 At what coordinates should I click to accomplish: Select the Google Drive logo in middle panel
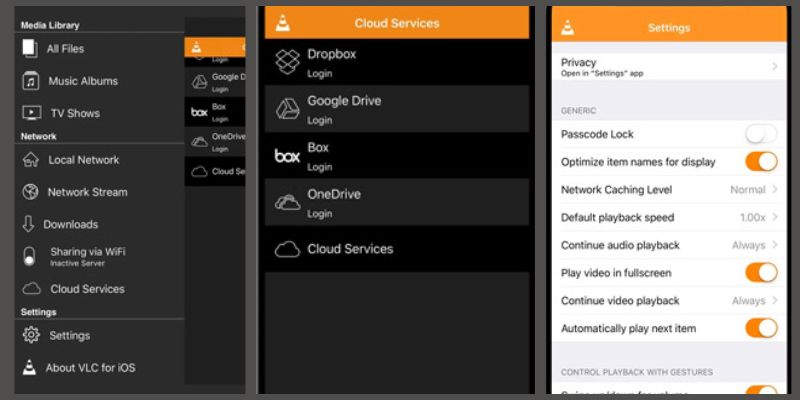point(287,109)
